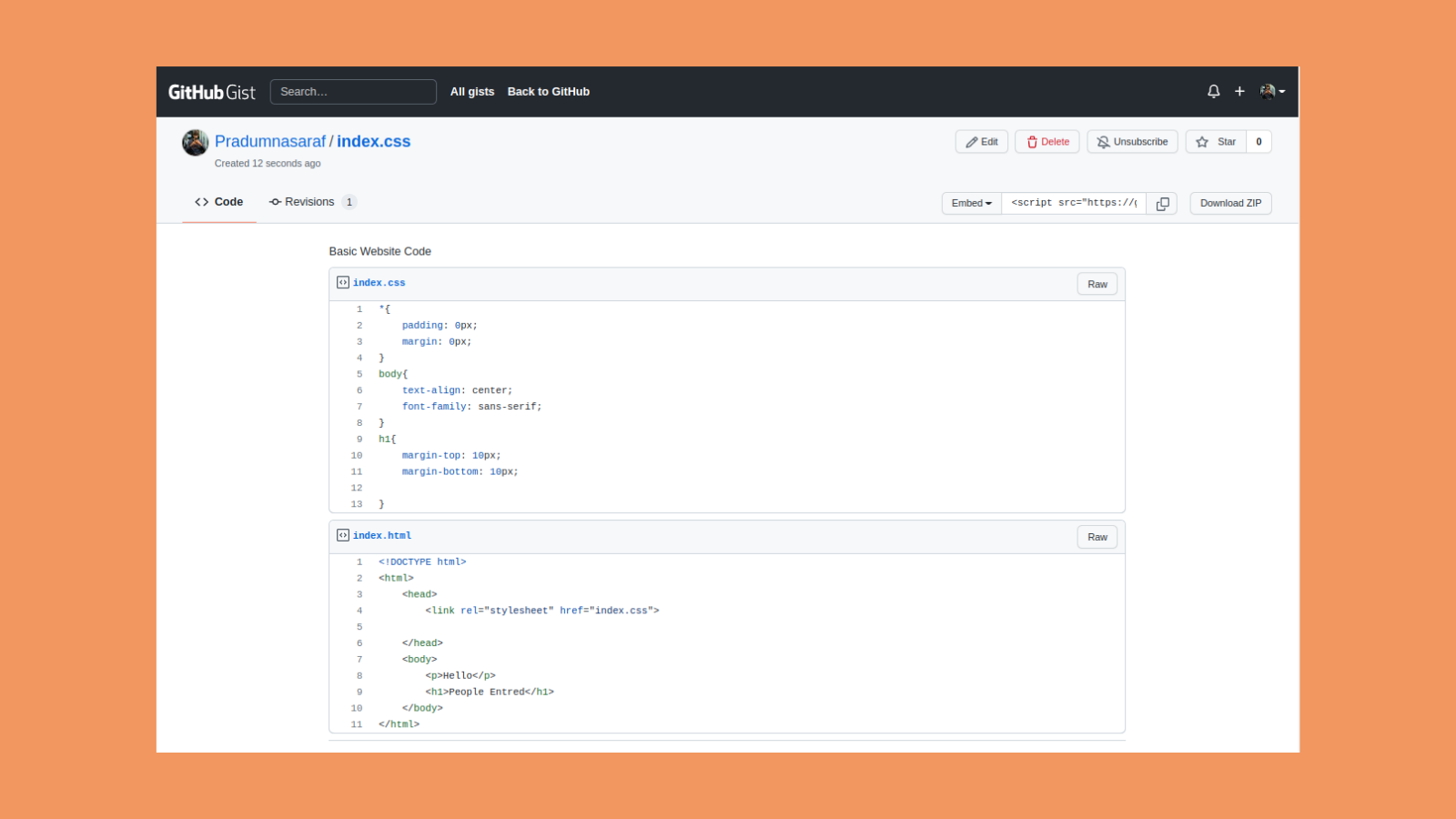View Raw index.css file
The width and height of the screenshot is (1456, 819).
(1097, 285)
